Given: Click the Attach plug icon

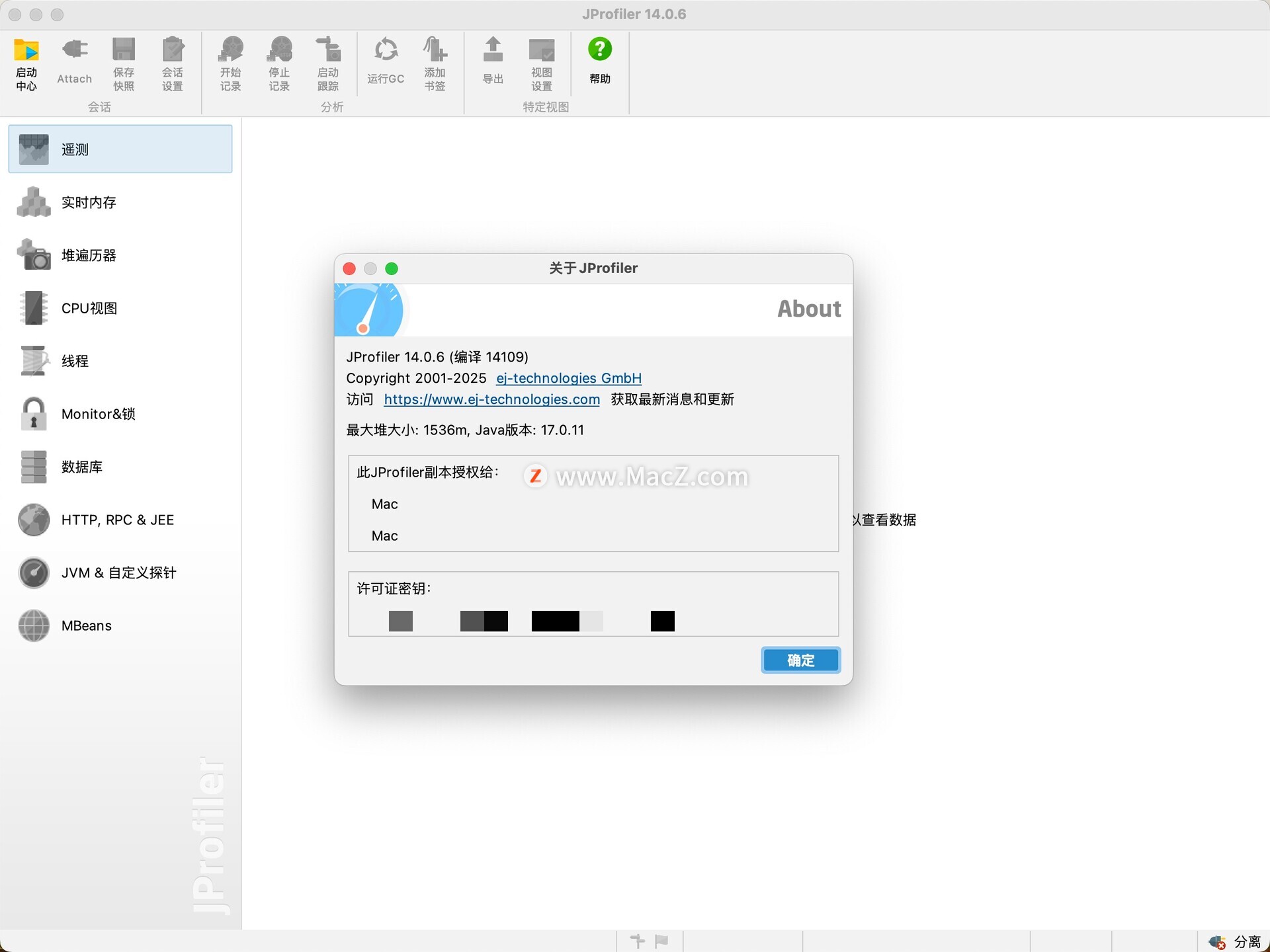Looking at the screenshot, I should tap(74, 50).
